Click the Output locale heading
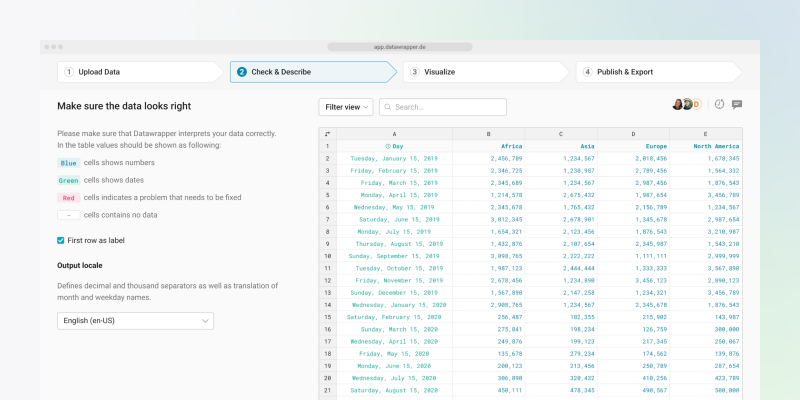800x400 pixels. click(x=80, y=266)
